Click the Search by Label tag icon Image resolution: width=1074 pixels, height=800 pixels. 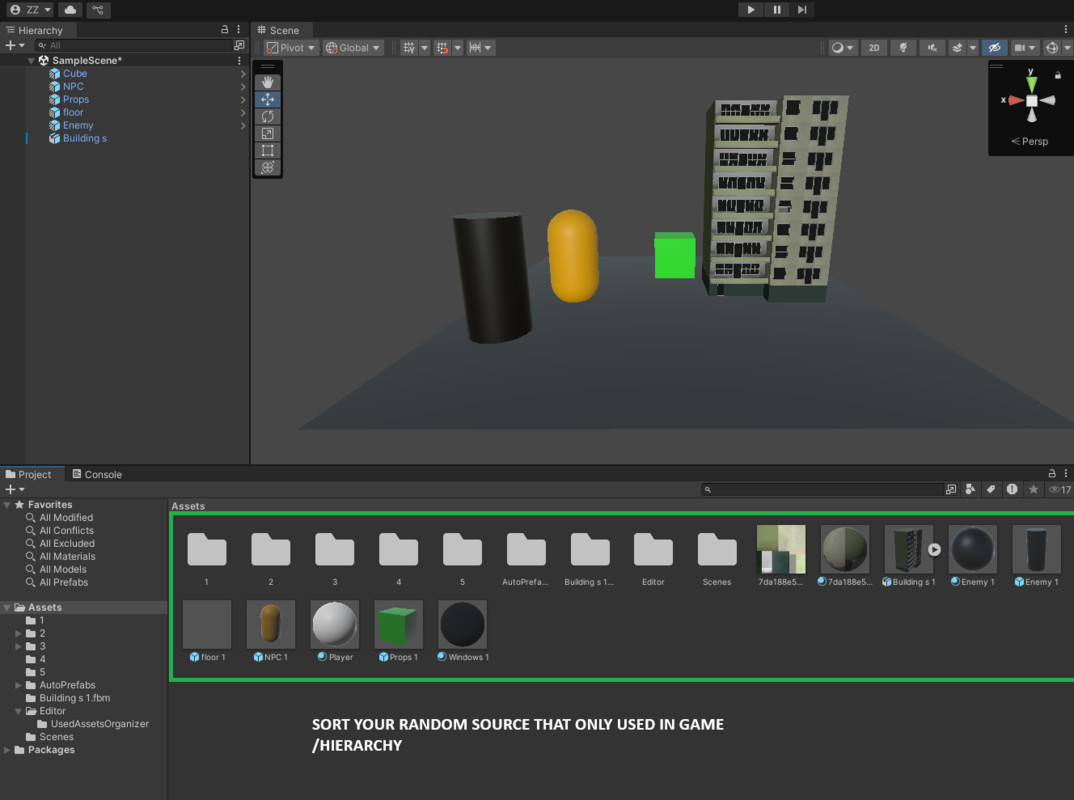click(991, 490)
